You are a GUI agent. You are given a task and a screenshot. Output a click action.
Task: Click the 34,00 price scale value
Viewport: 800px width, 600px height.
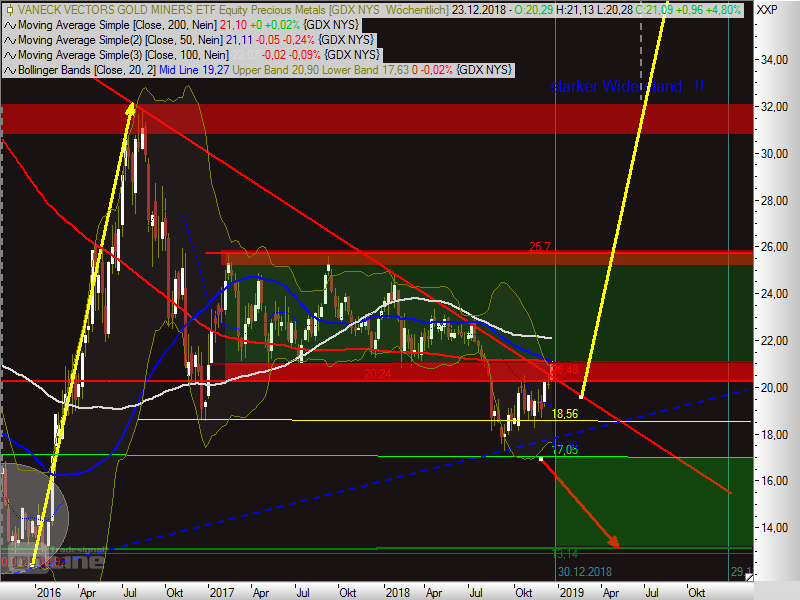click(774, 60)
